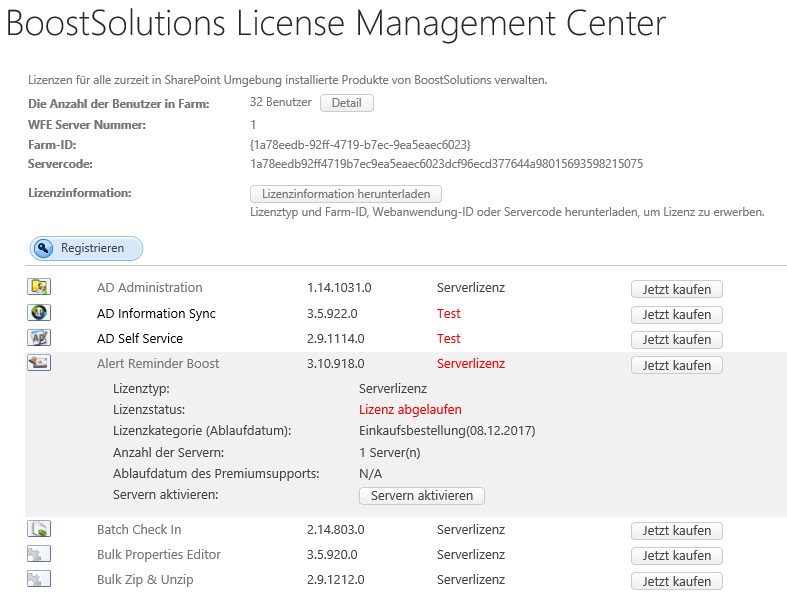Collapse the Alert Reminder Boost row
The height and width of the screenshot is (595, 787).
[158, 364]
